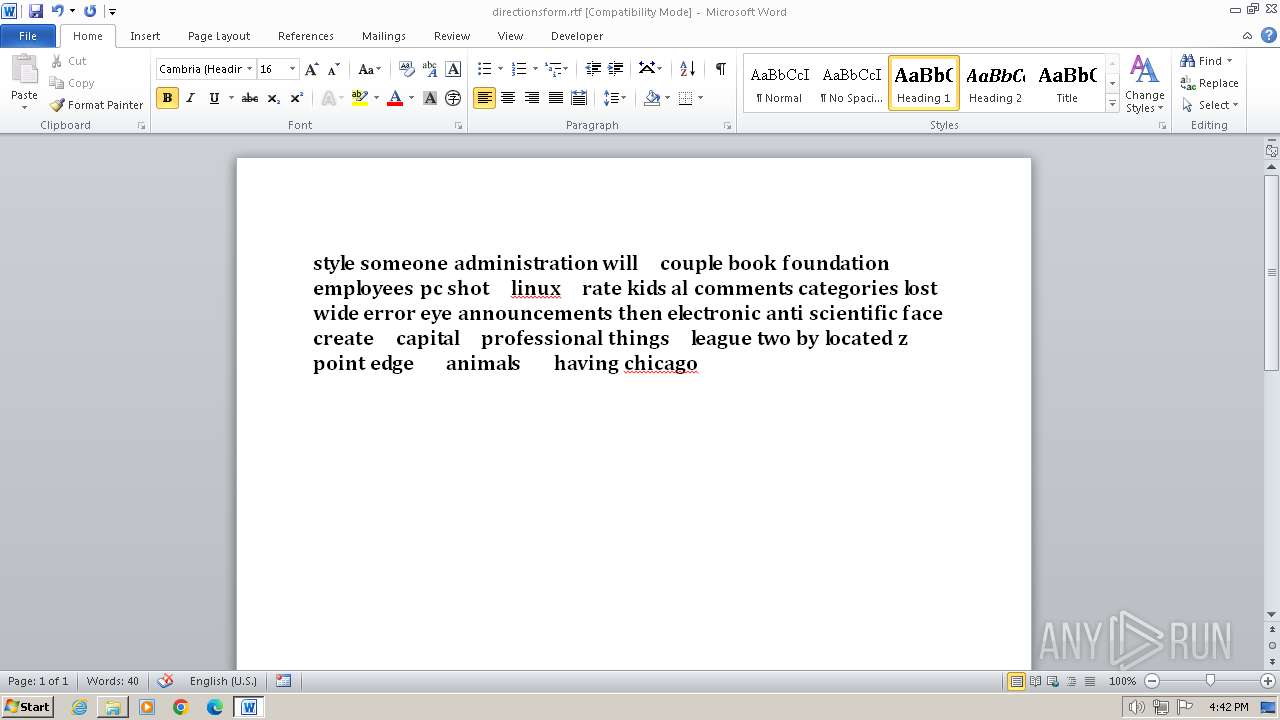Open the References tab
This screenshot has width=1280, height=720.
[306, 36]
